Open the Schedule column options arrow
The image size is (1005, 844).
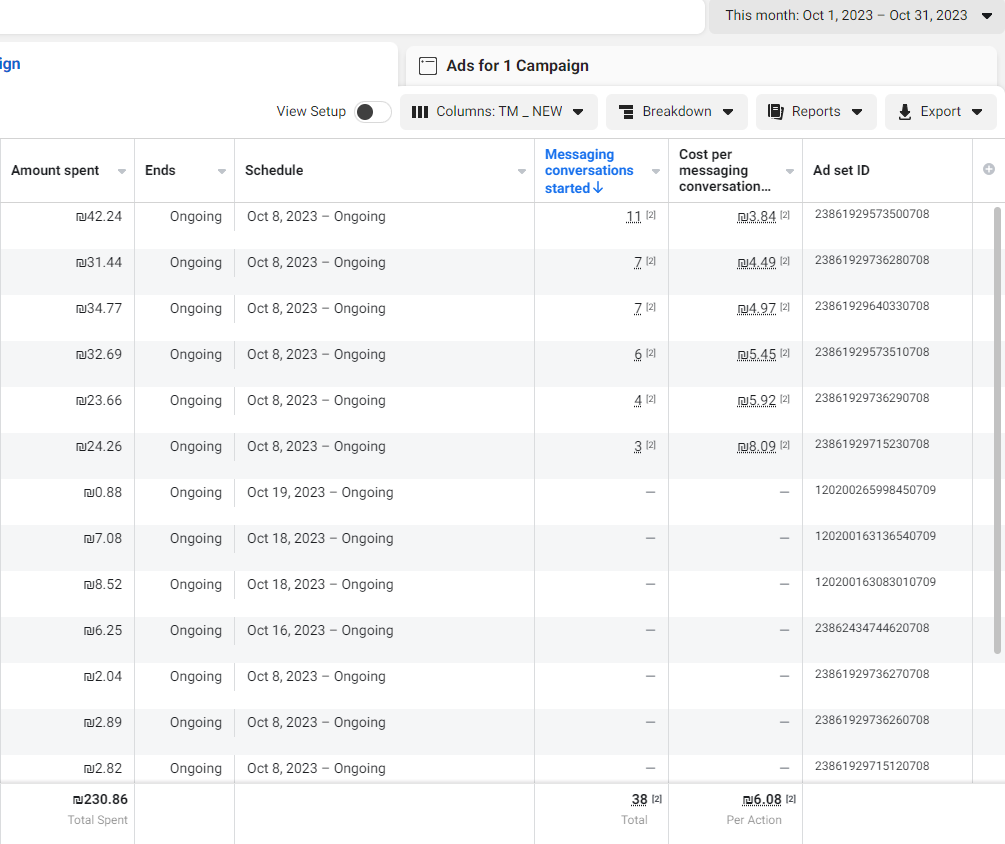pos(522,171)
